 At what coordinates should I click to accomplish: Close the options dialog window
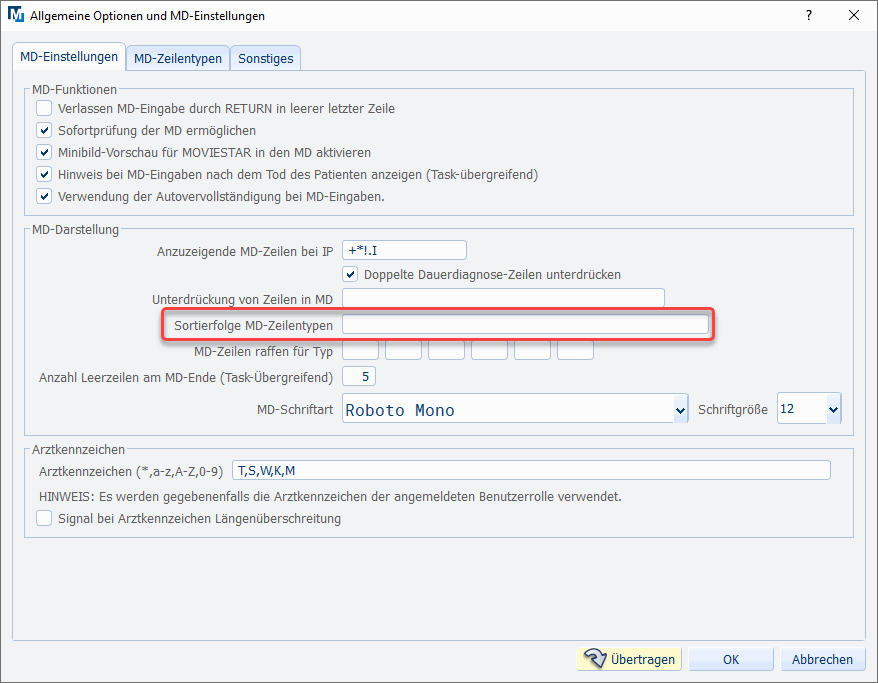854,15
